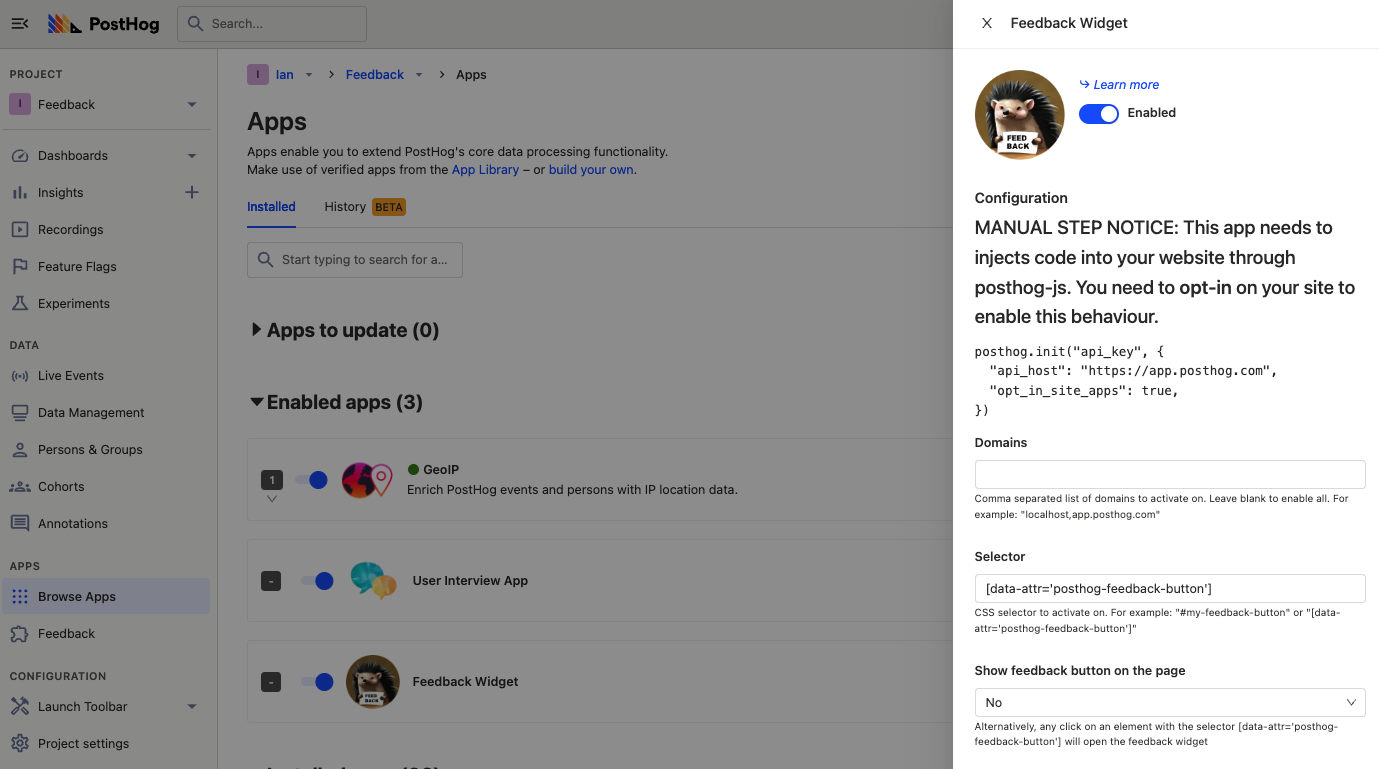Collapse sidebar with the hamburger menu icon
The image size is (1379, 769).
click(x=20, y=24)
